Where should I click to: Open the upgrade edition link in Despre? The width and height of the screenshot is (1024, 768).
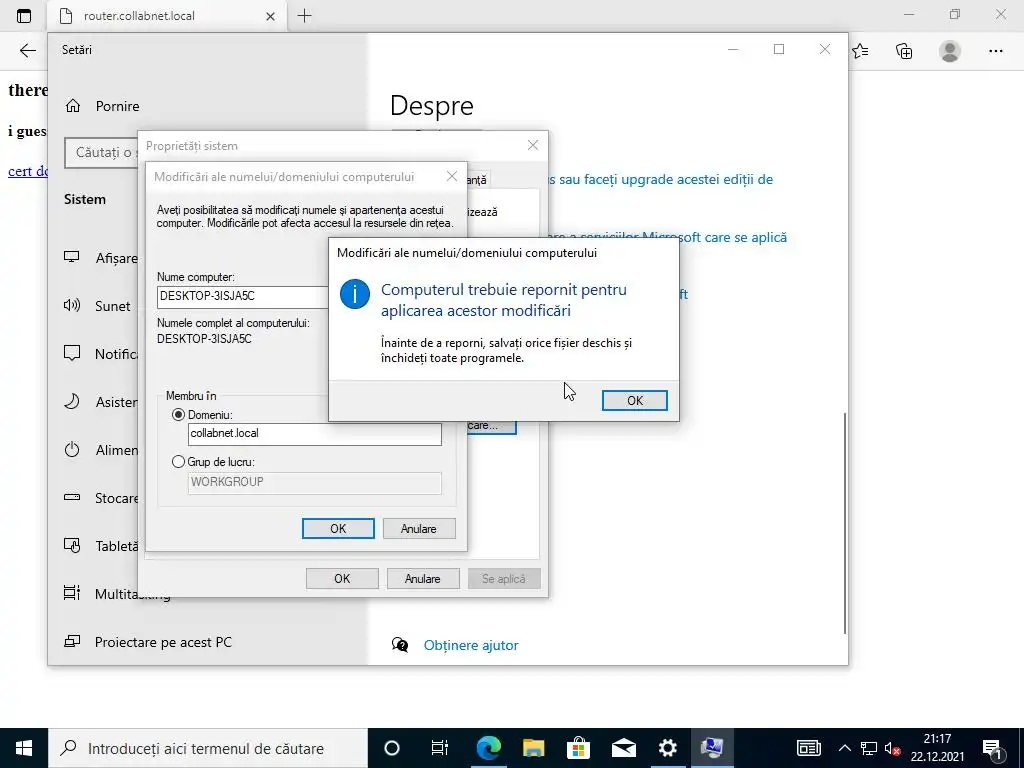661,180
